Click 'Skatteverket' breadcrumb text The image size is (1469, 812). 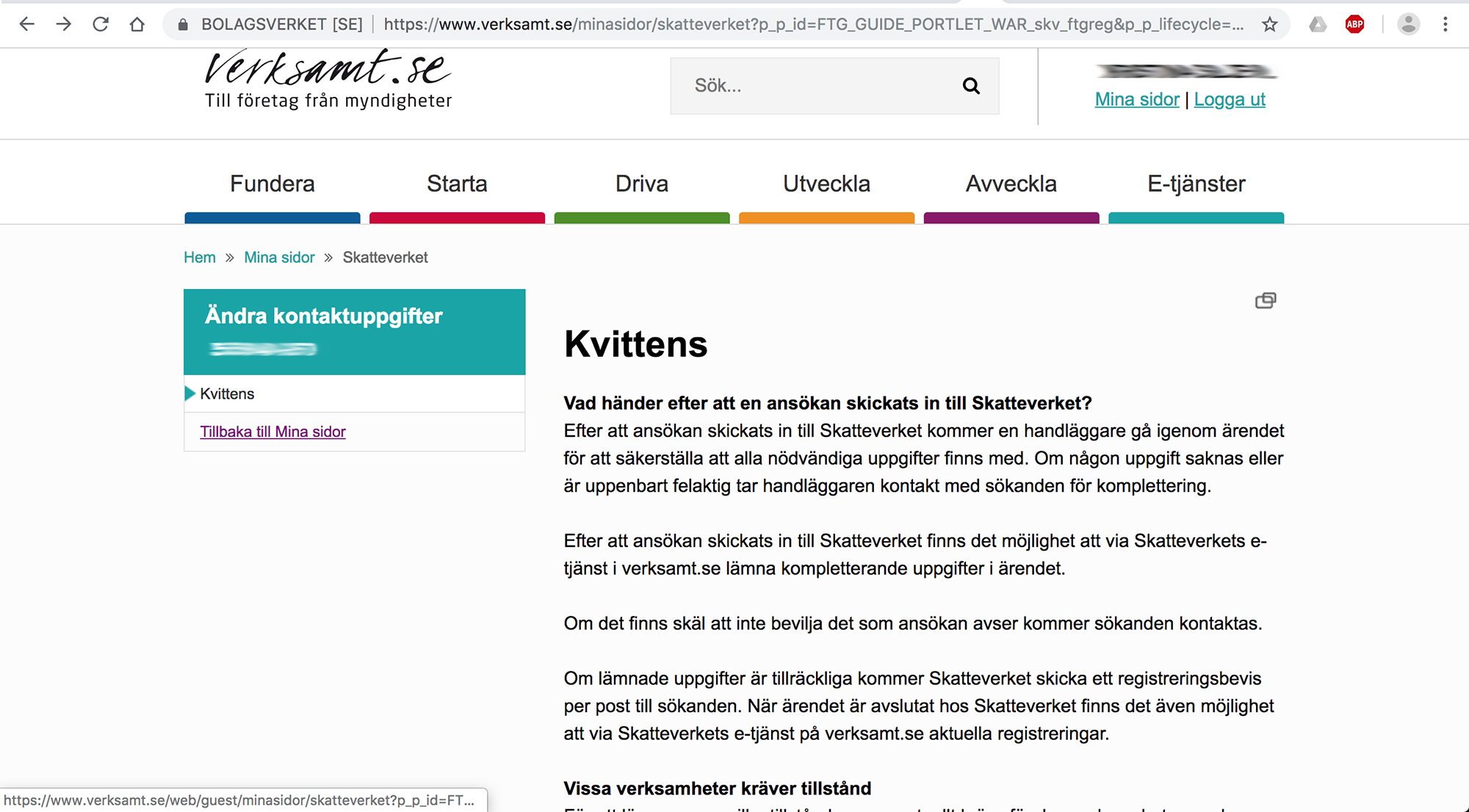click(385, 258)
